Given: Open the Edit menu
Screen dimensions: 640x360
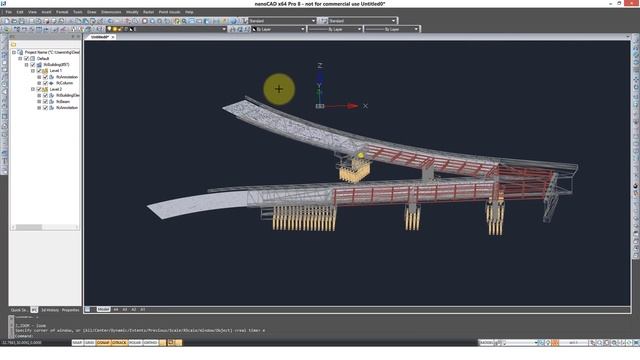Looking at the screenshot, I should (x=20, y=12).
